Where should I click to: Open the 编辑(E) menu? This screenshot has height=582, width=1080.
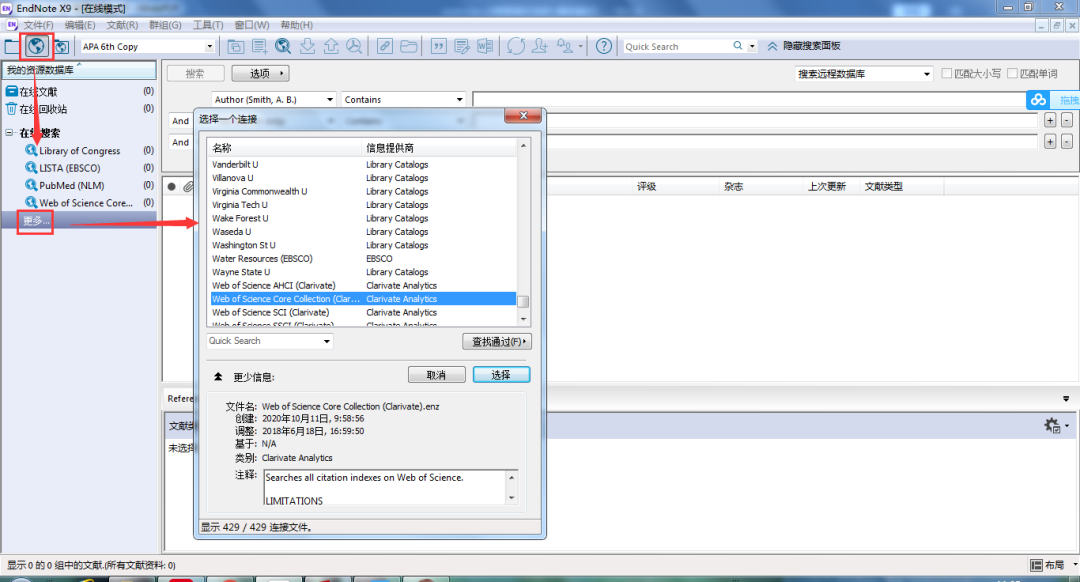click(x=80, y=25)
